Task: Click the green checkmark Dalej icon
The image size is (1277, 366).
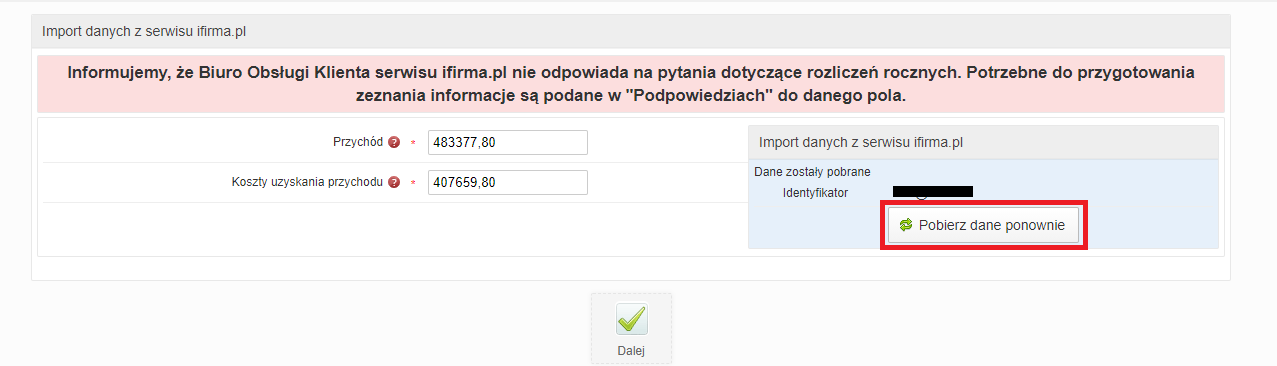Action: pos(631,319)
